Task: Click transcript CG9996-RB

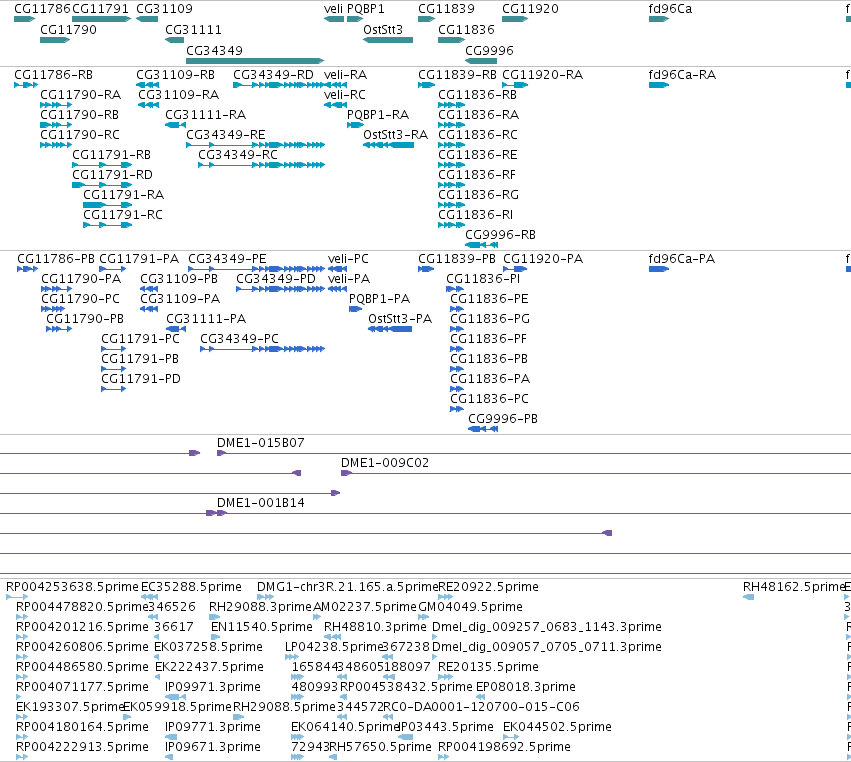Action: click(x=500, y=234)
